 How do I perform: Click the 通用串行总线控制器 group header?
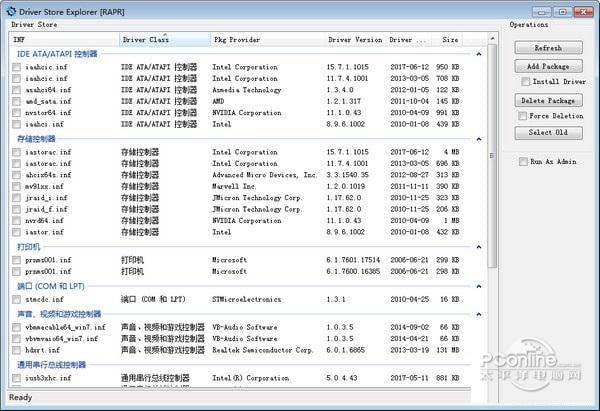51,365
